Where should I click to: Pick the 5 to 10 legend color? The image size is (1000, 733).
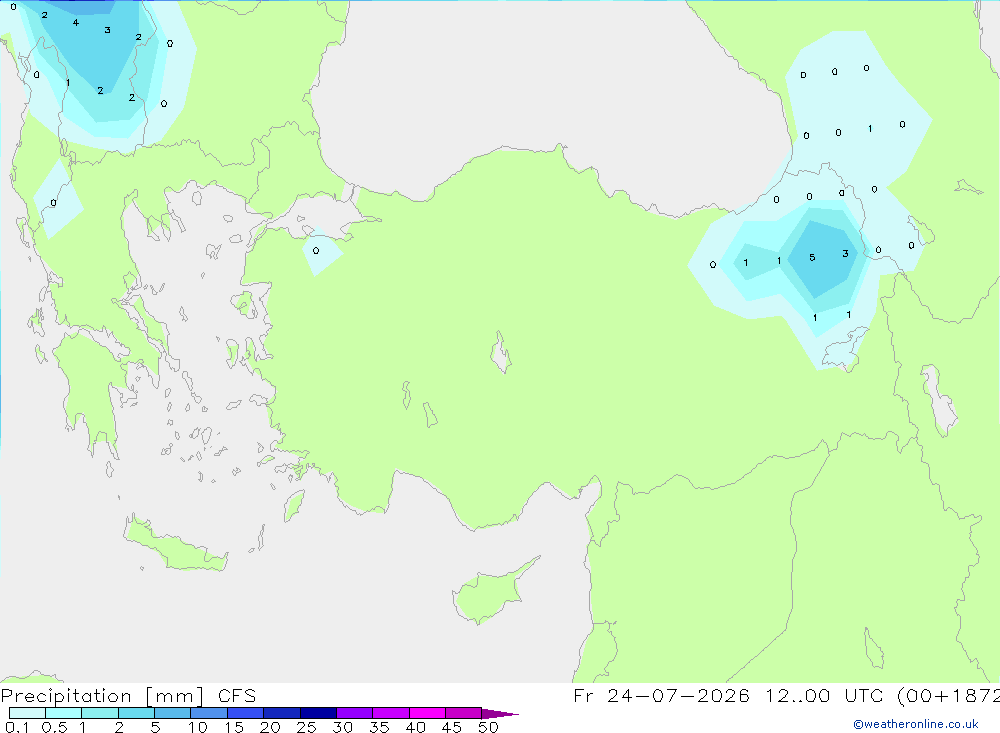click(x=173, y=713)
